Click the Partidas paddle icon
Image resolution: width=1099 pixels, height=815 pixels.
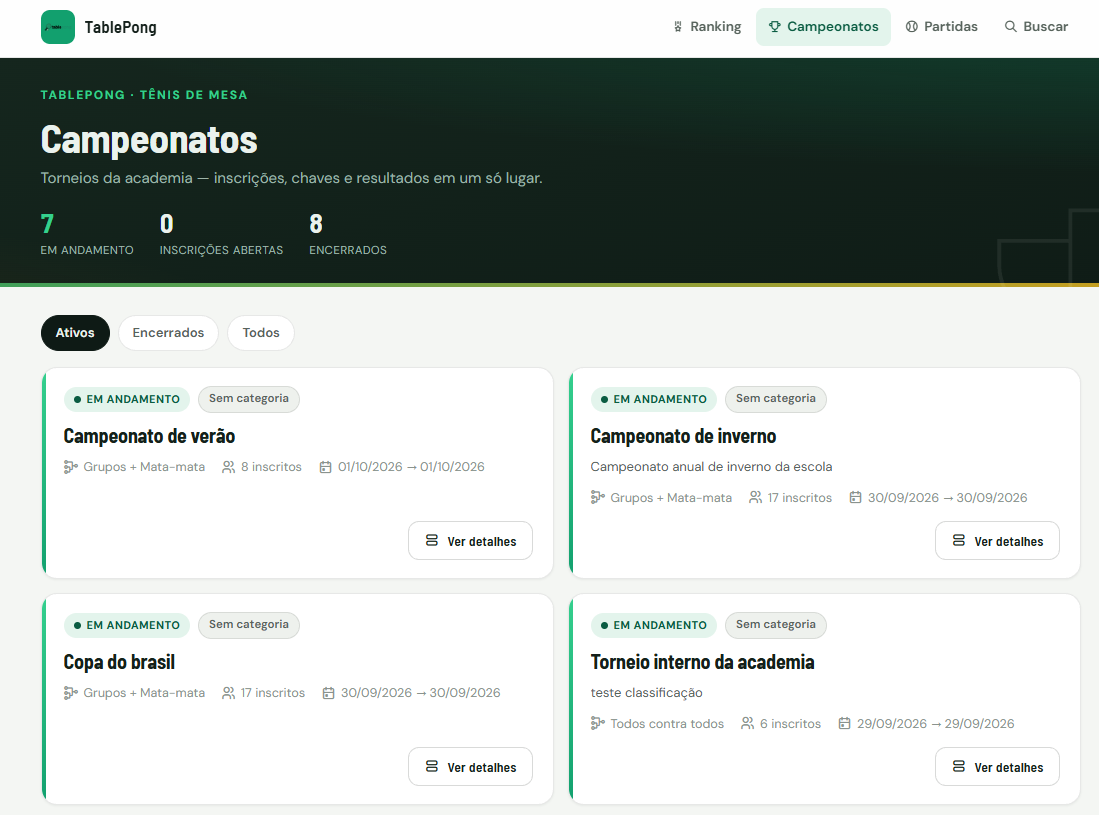tap(911, 27)
